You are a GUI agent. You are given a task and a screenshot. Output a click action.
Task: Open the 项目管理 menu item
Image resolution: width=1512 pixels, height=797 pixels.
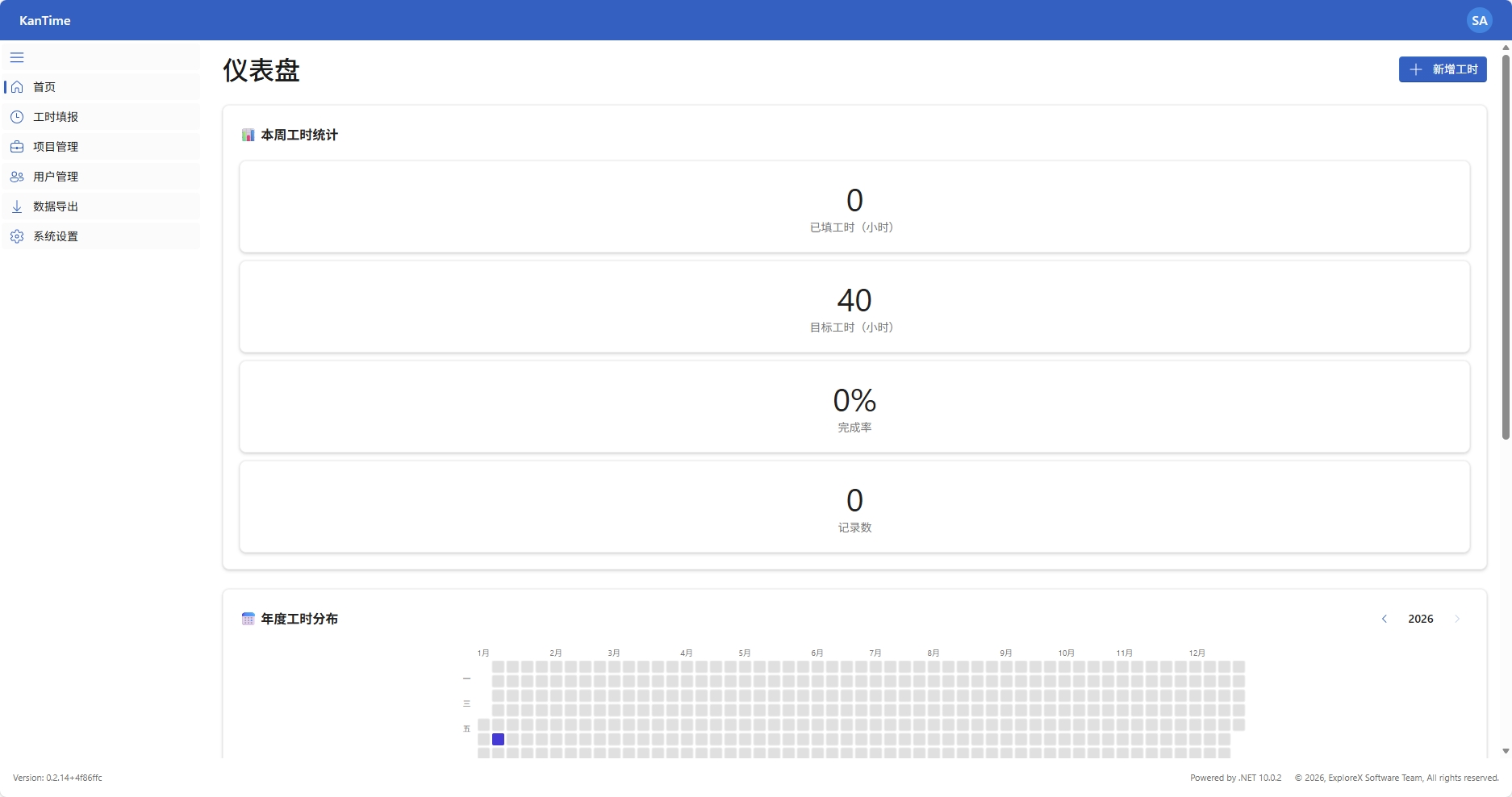[x=56, y=147]
